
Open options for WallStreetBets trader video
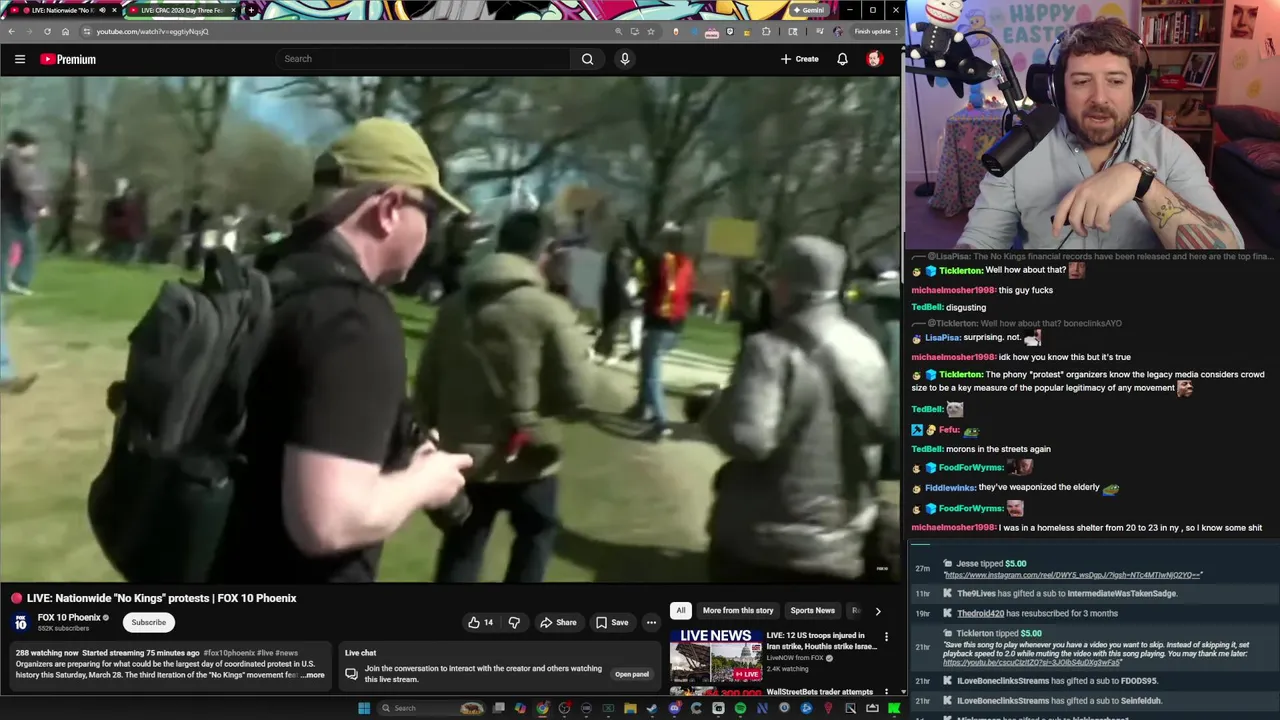tap(886, 692)
